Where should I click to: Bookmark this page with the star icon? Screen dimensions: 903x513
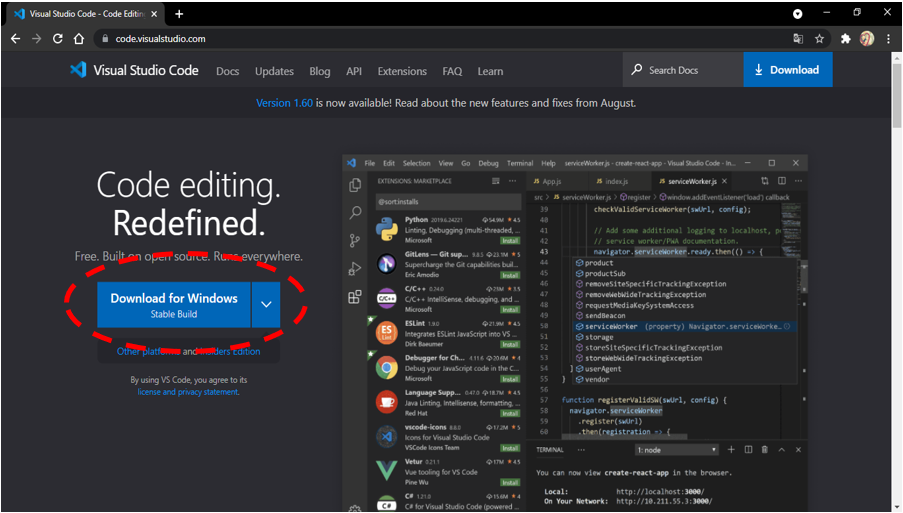820,39
